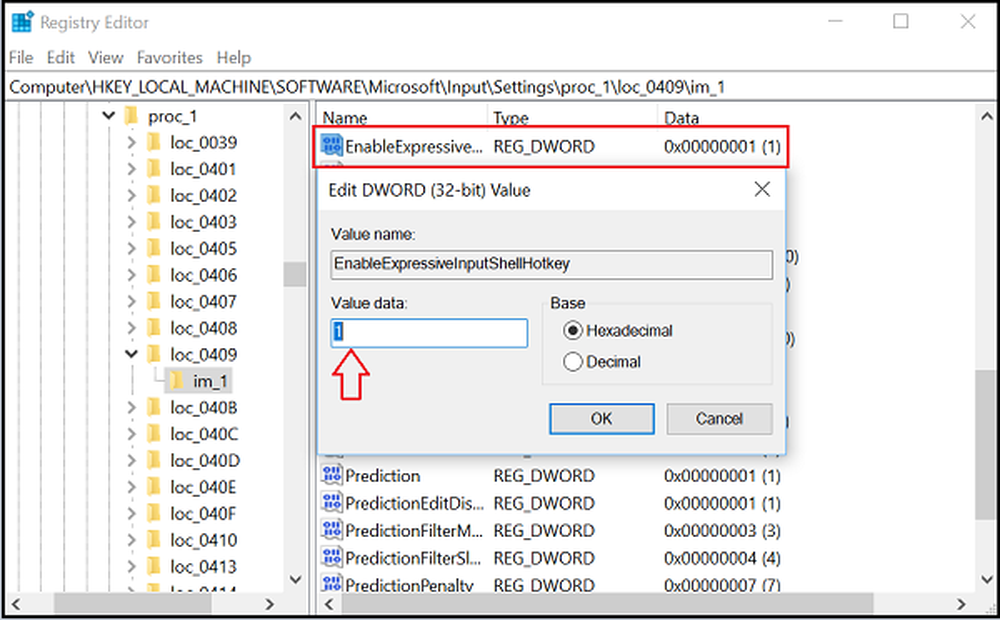Select the loc_0405 folder icon
The height and width of the screenshot is (620, 1000).
tap(154, 247)
